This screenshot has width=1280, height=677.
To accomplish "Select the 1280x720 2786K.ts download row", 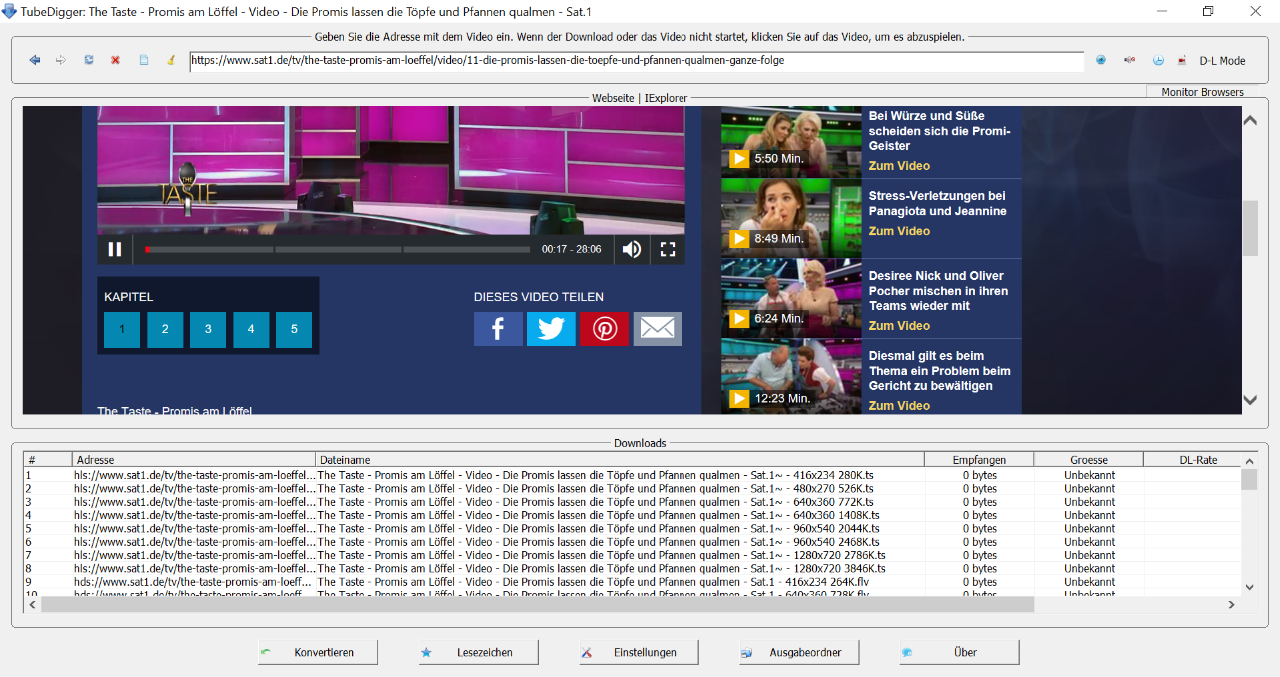I will coord(632,555).
